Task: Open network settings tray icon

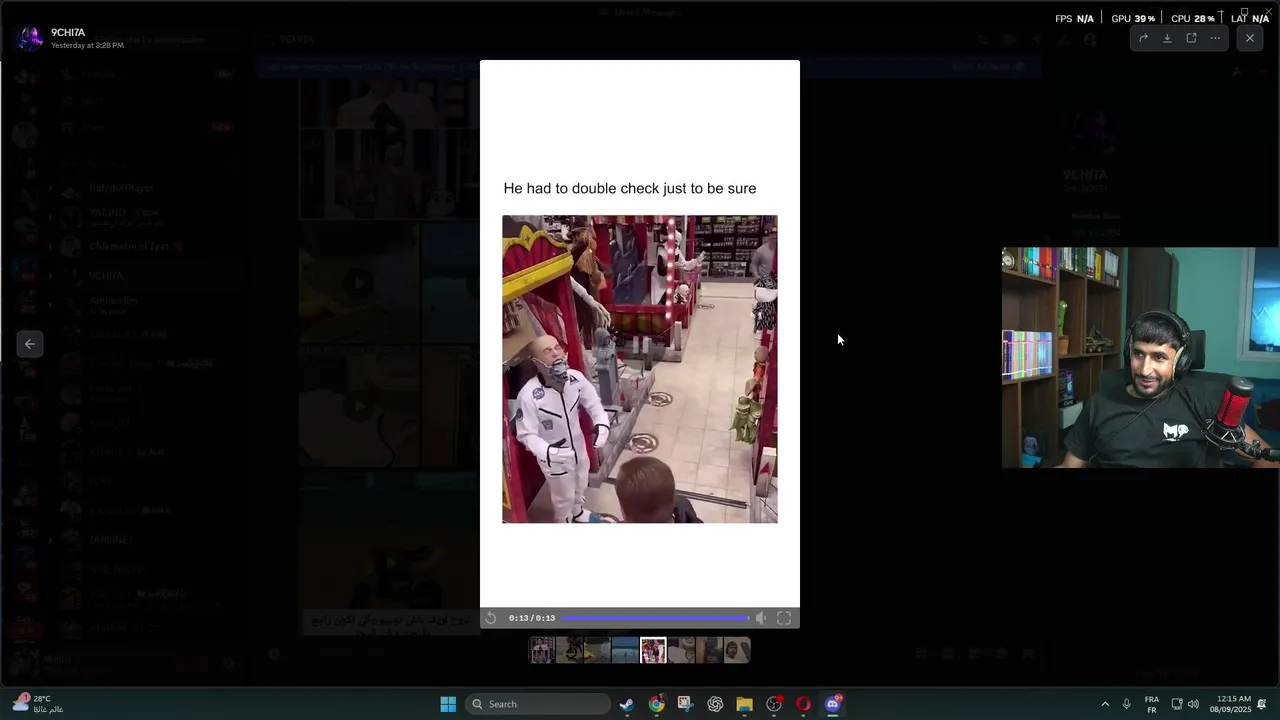Action: tap(1177, 704)
